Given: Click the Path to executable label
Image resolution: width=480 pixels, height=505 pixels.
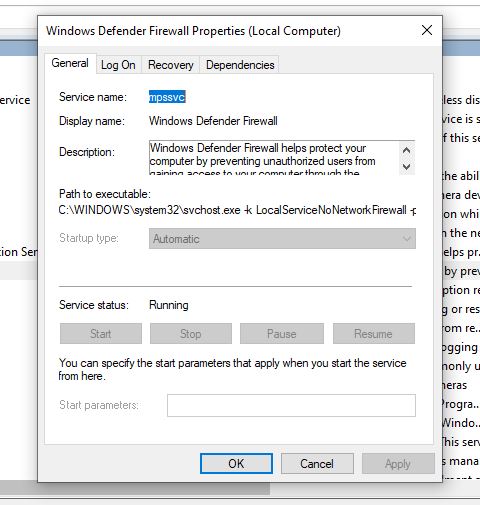Looking at the screenshot, I should (105, 194).
